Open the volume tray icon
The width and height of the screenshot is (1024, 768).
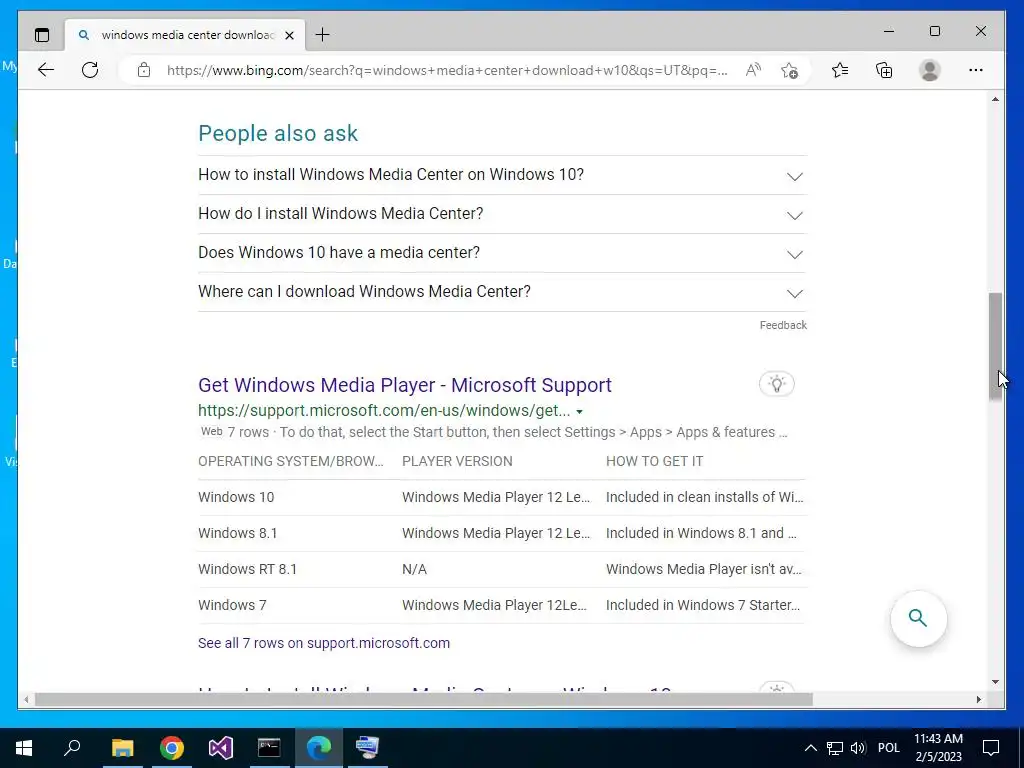pos(858,748)
